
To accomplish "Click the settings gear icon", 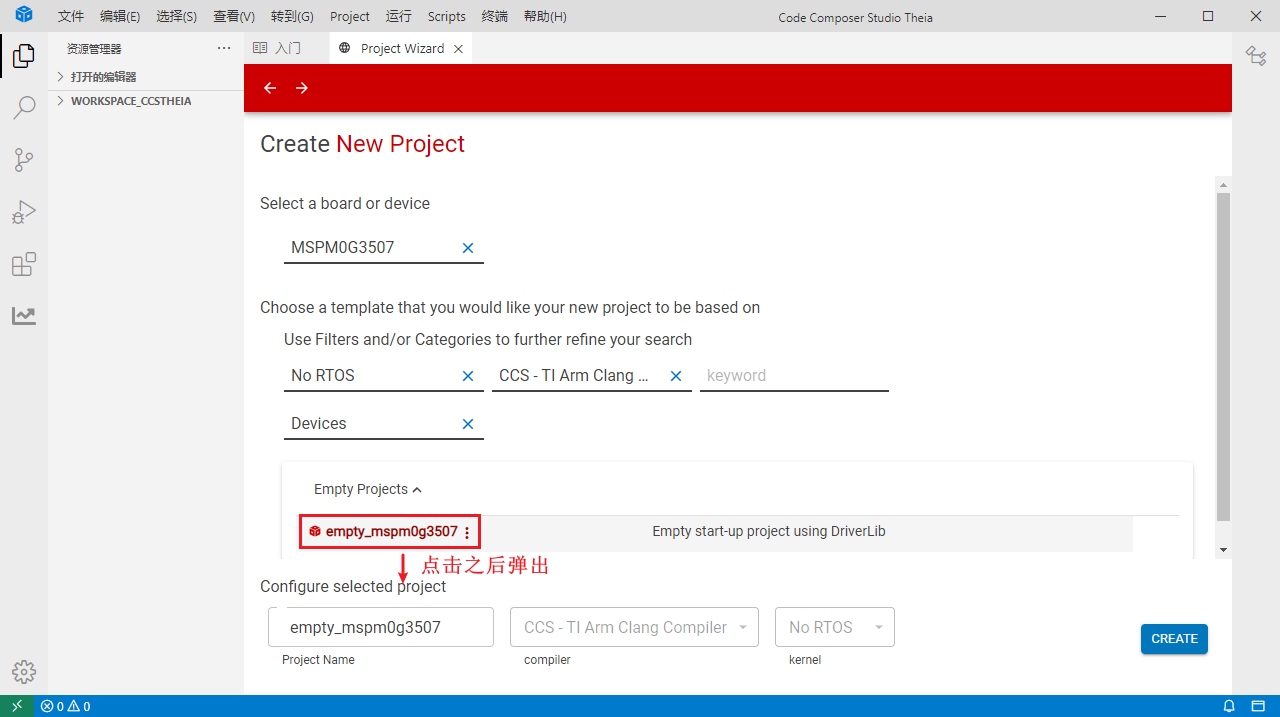I will 24,672.
